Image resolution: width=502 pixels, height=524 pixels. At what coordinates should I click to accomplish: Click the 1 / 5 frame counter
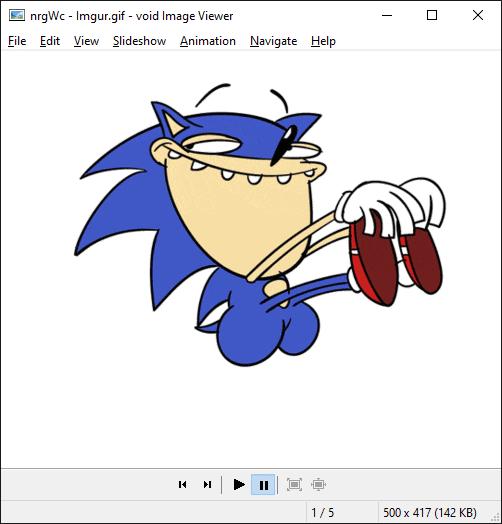tap(323, 512)
